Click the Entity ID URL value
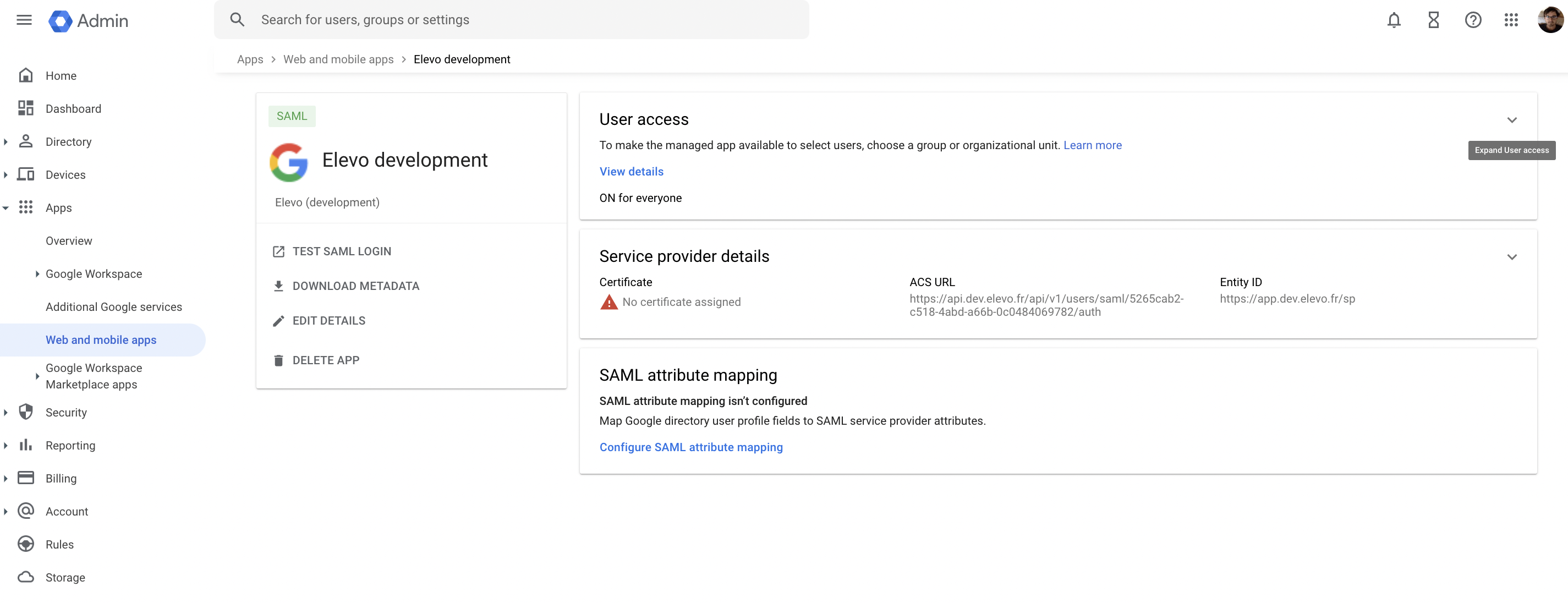1568x603 pixels. (x=1287, y=299)
